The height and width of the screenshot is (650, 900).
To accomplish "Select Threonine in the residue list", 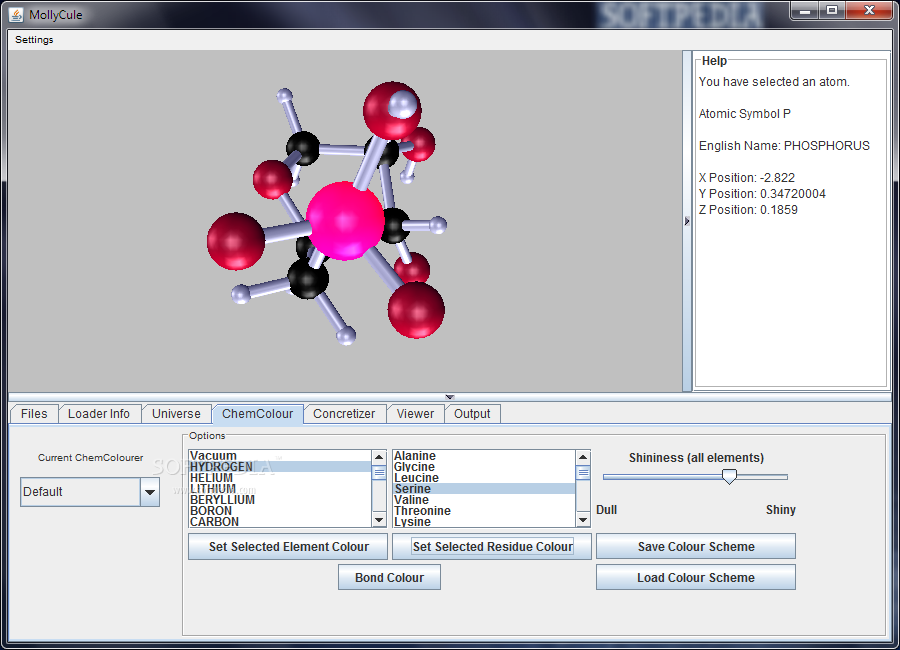I will point(483,510).
